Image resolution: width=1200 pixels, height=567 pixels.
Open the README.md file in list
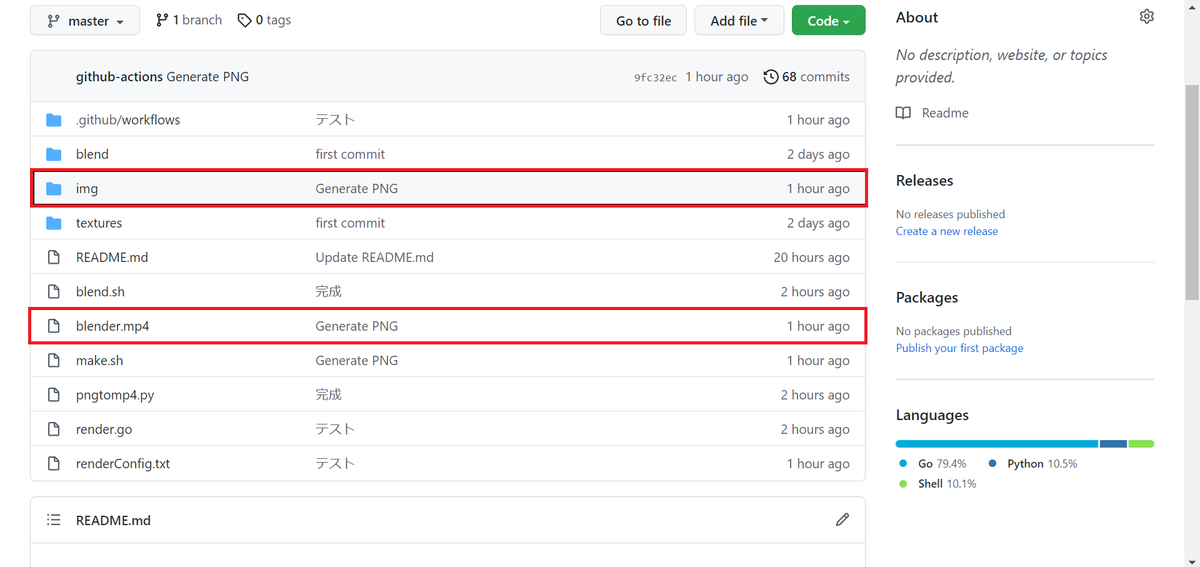click(112, 257)
